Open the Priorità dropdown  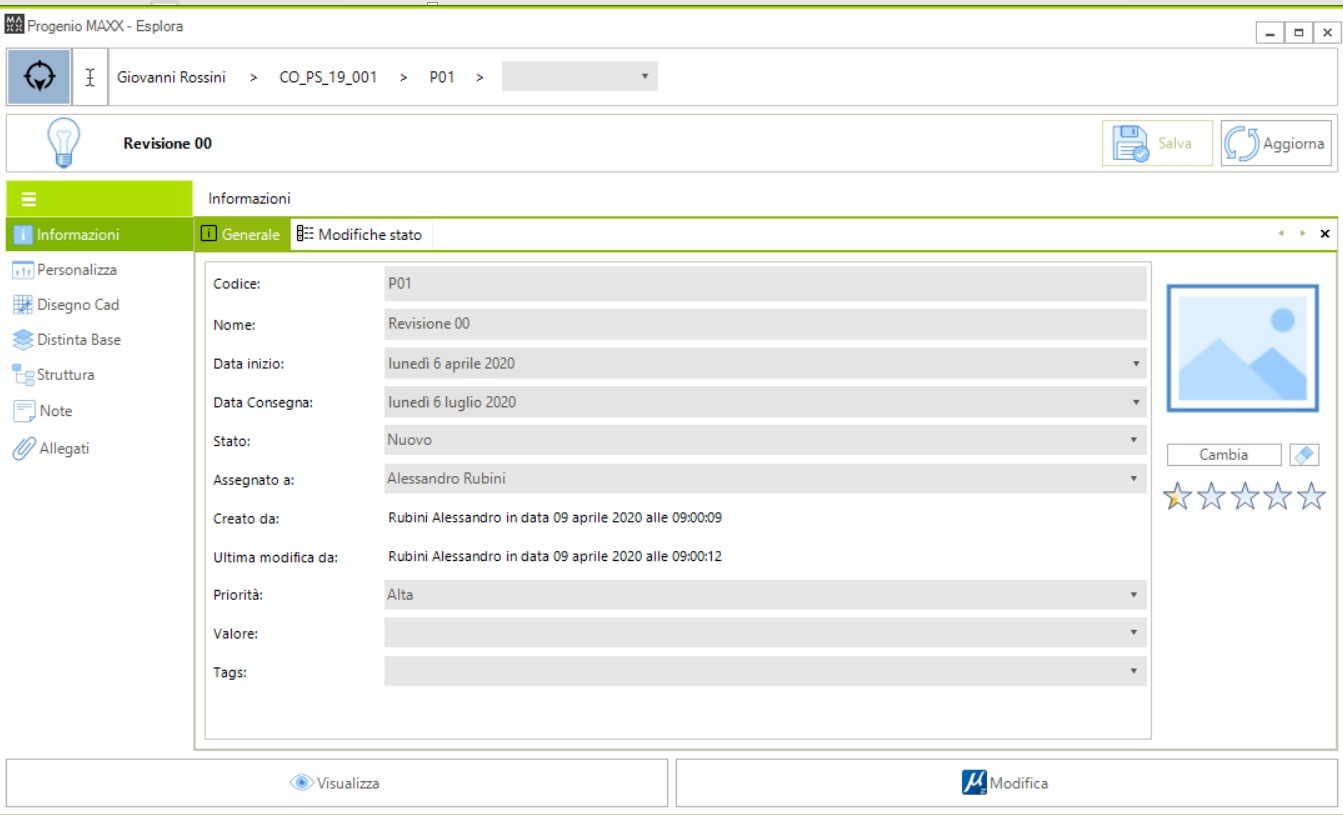pos(1134,595)
